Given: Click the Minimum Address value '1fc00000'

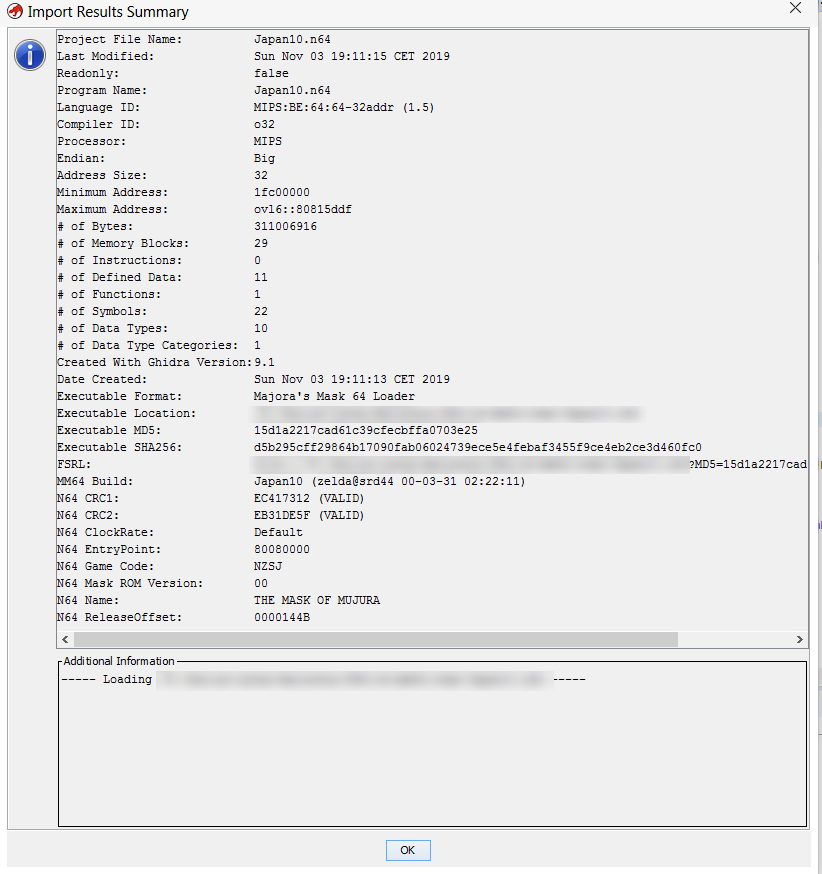Looking at the screenshot, I should pyautogui.click(x=282, y=192).
